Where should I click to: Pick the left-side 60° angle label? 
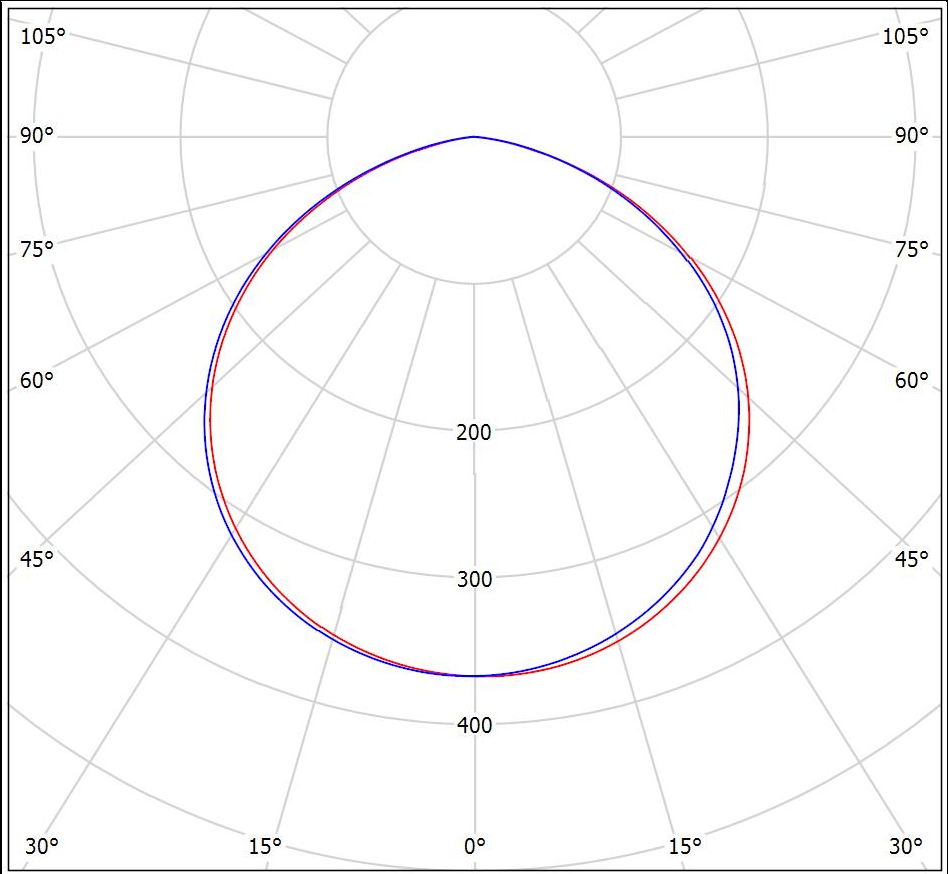click(37, 380)
